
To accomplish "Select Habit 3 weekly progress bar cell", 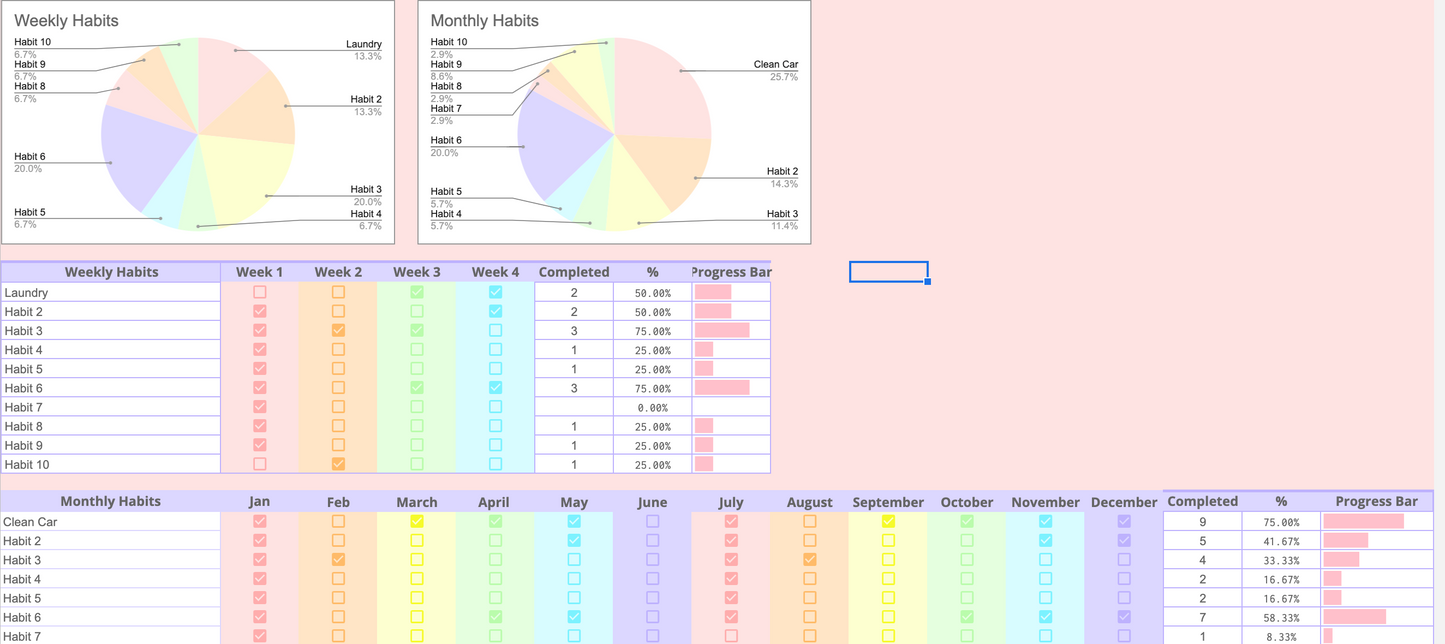I will point(731,330).
